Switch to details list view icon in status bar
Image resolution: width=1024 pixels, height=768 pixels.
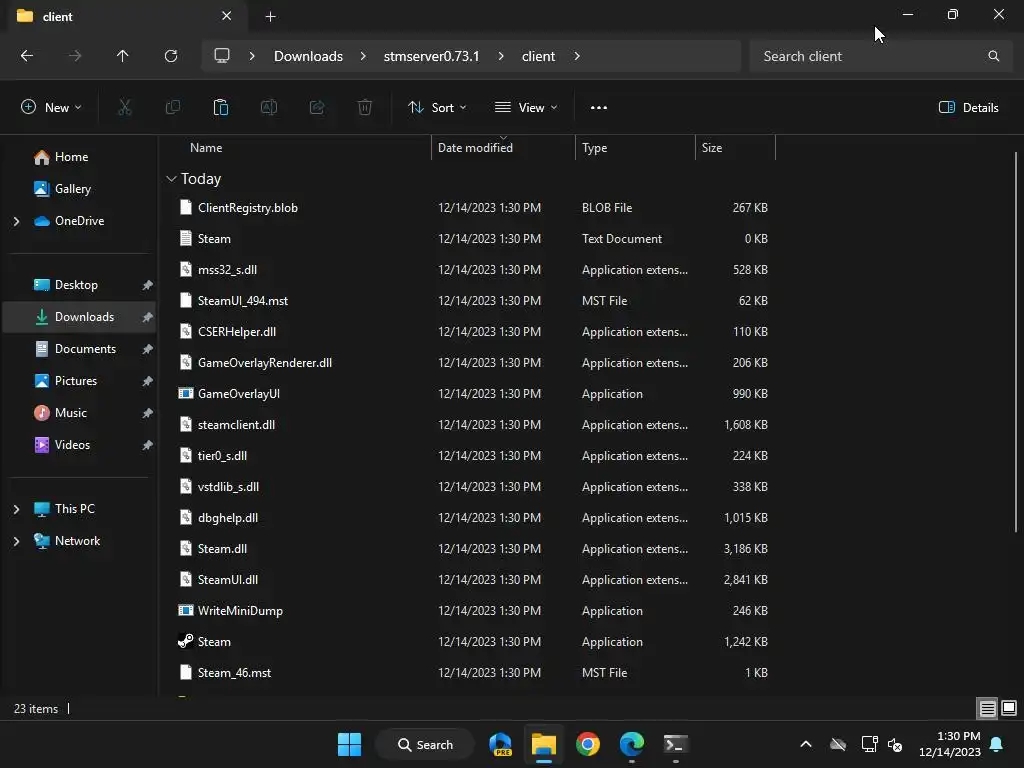pos(987,708)
